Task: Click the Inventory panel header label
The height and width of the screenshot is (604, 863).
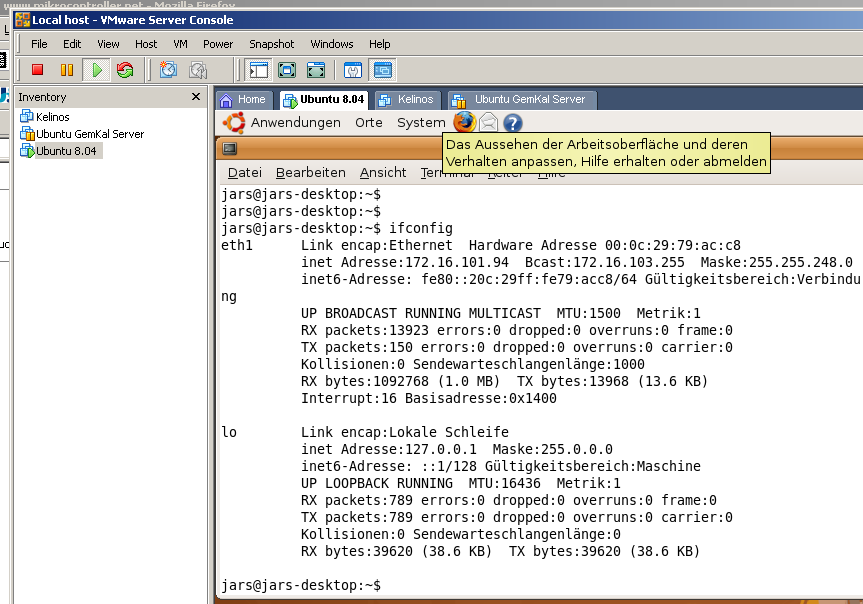Action: 42,97
